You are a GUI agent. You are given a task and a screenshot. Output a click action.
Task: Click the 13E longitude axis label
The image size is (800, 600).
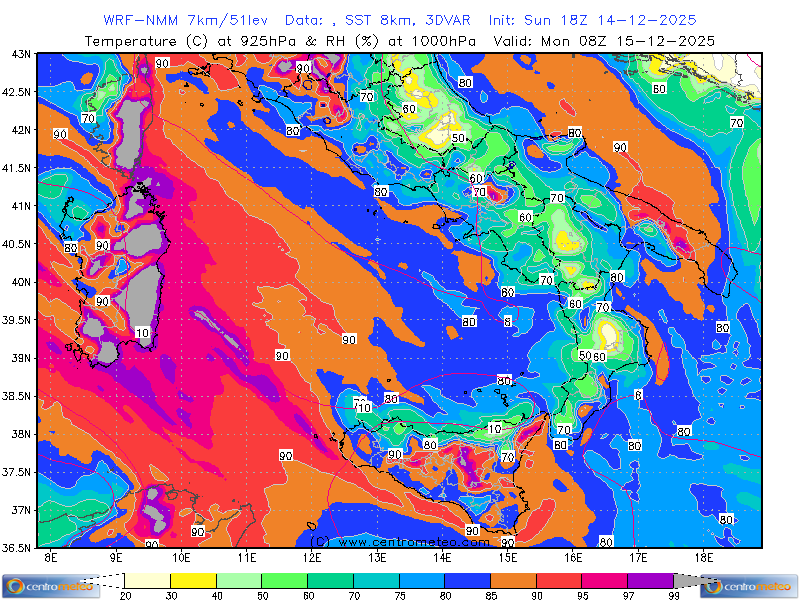point(377,557)
